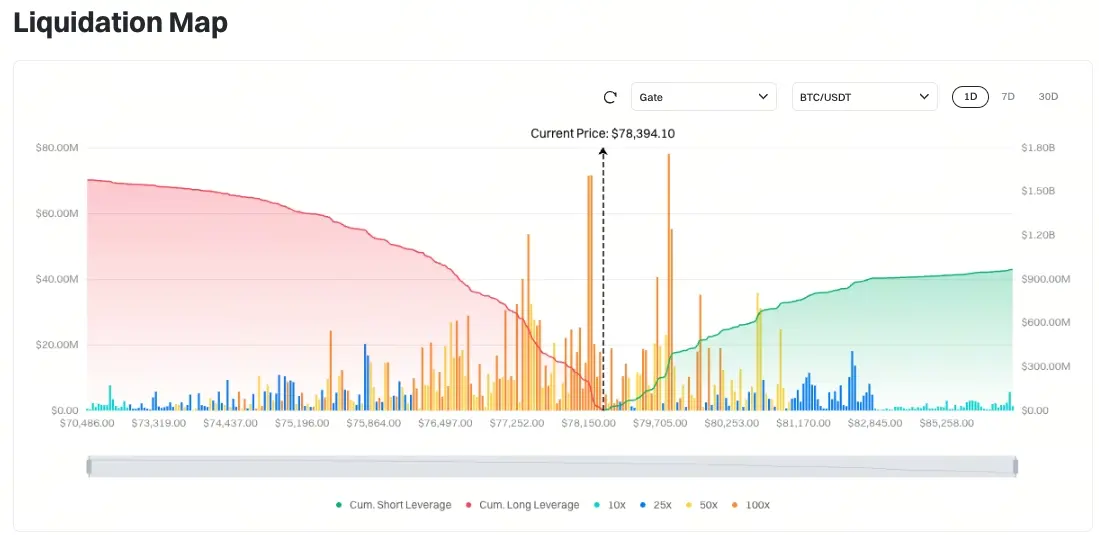1099x535 pixels.
Task: Click the Current Price $78,394.10 label
Action: coord(603,133)
